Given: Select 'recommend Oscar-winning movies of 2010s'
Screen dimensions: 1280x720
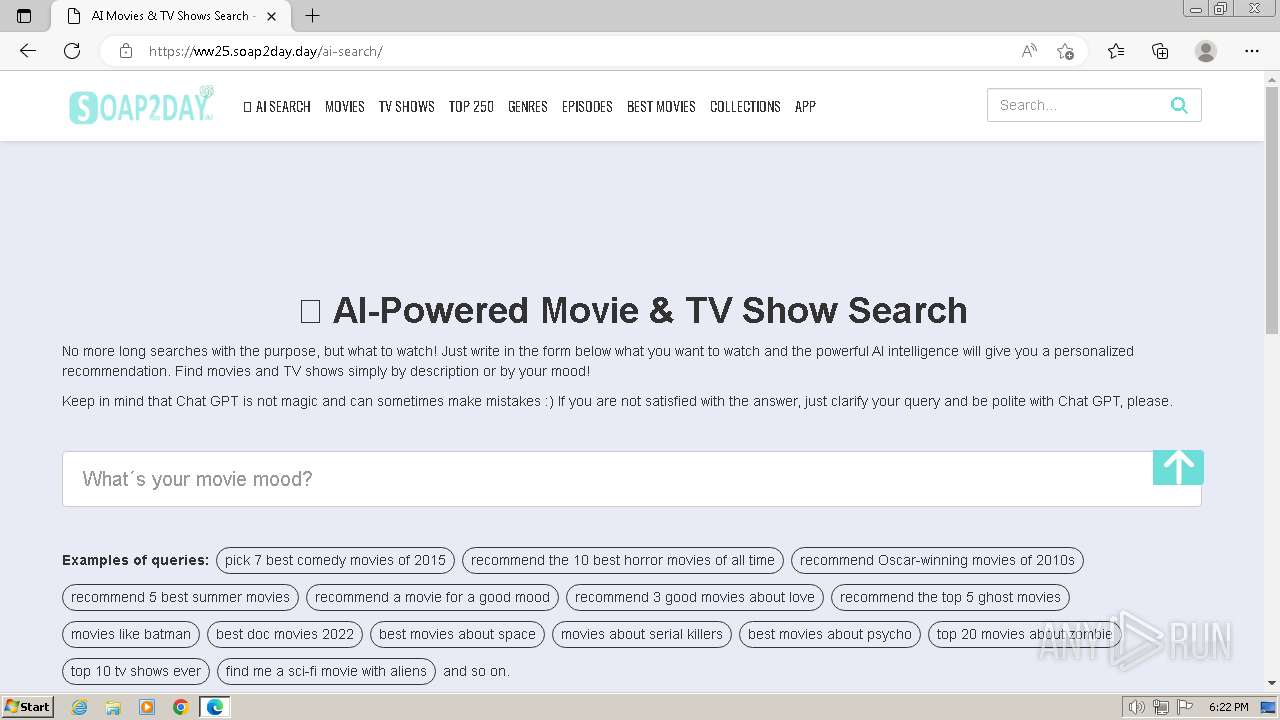Looking at the screenshot, I should pyautogui.click(x=937, y=560).
